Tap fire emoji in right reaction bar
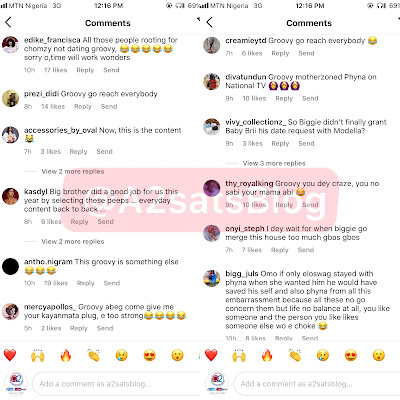400x400 pixels. tap(267, 355)
